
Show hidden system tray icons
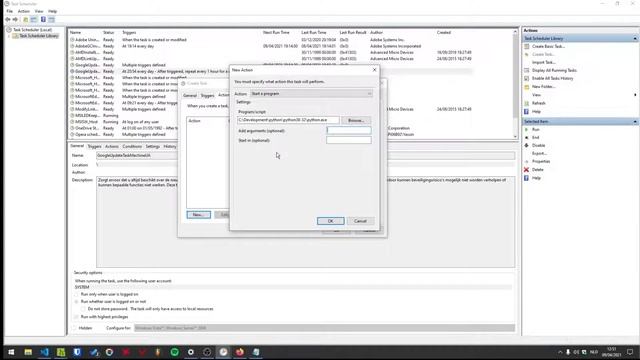(560, 352)
